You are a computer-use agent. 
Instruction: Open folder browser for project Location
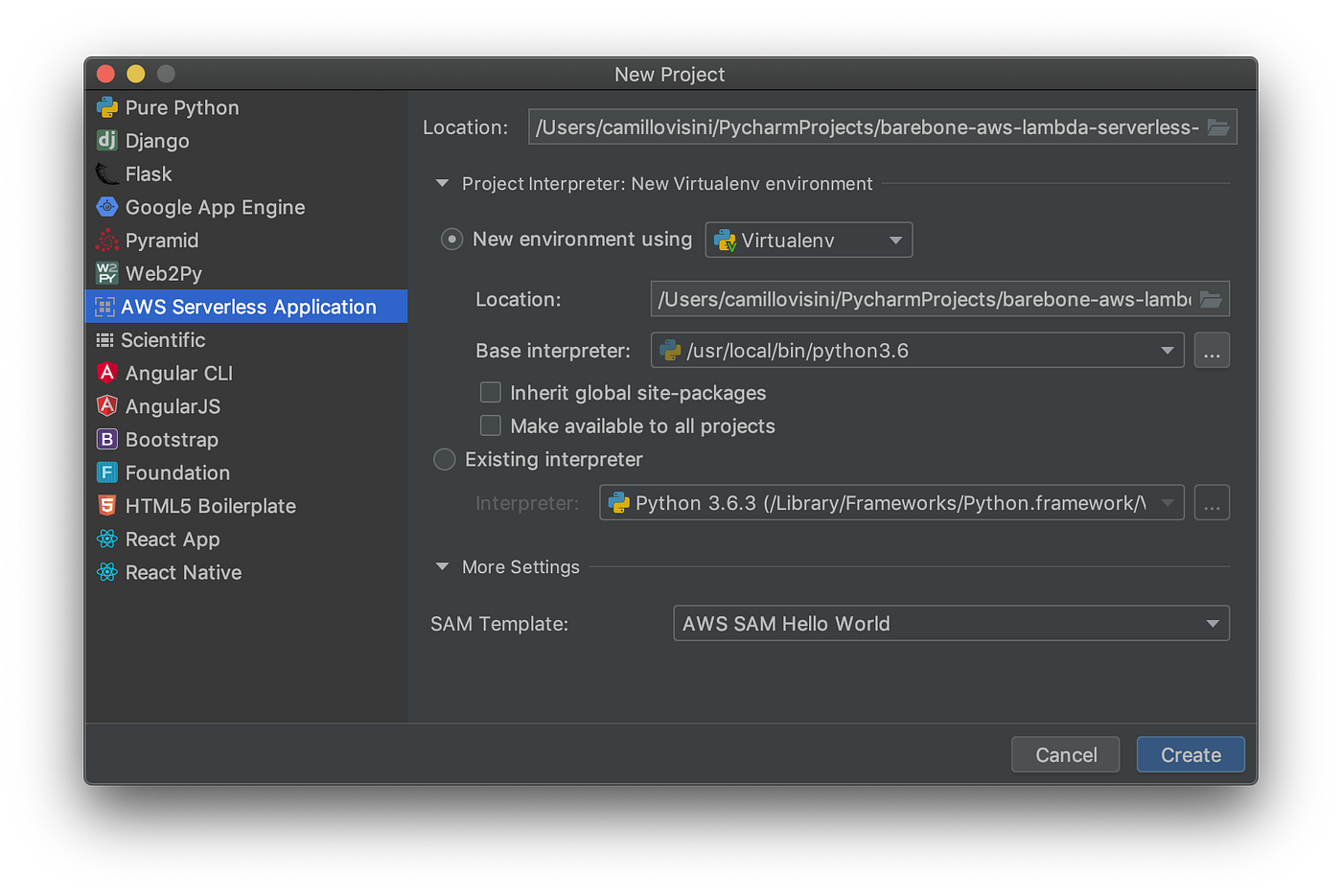pos(1219,126)
